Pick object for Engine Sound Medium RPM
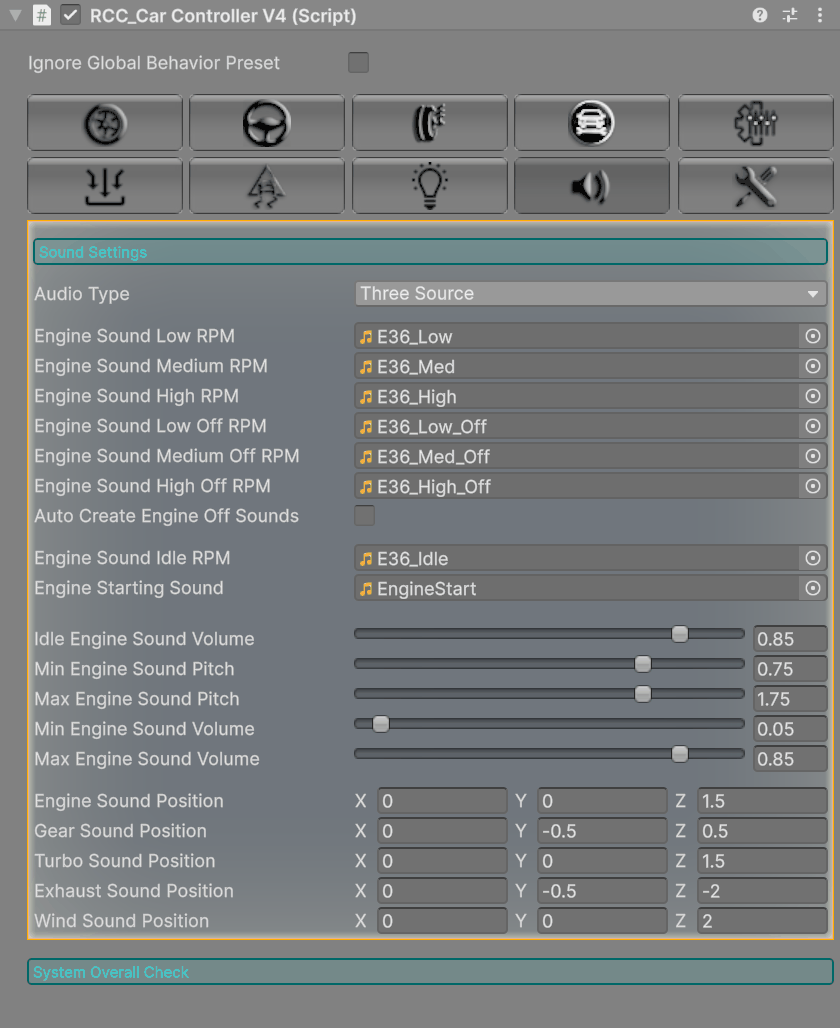The height and width of the screenshot is (1028, 840). point(812,366)
